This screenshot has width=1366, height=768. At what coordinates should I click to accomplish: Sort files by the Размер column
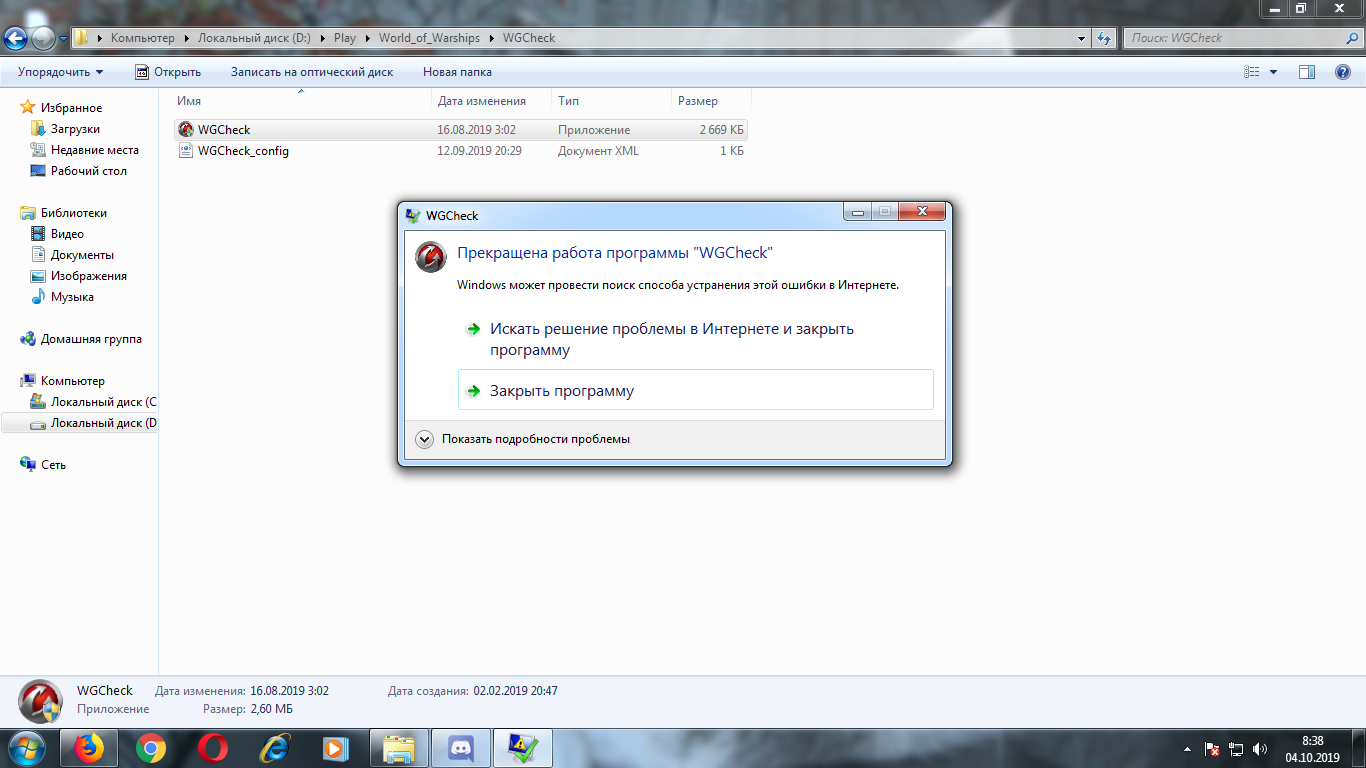[x=711, y=101]
